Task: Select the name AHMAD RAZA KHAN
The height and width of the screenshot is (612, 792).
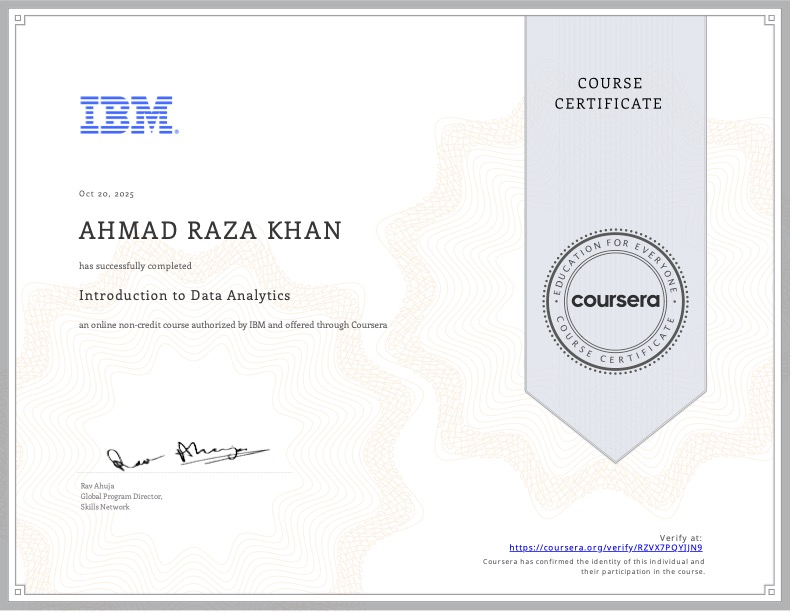Action: [x=211, y=231]
